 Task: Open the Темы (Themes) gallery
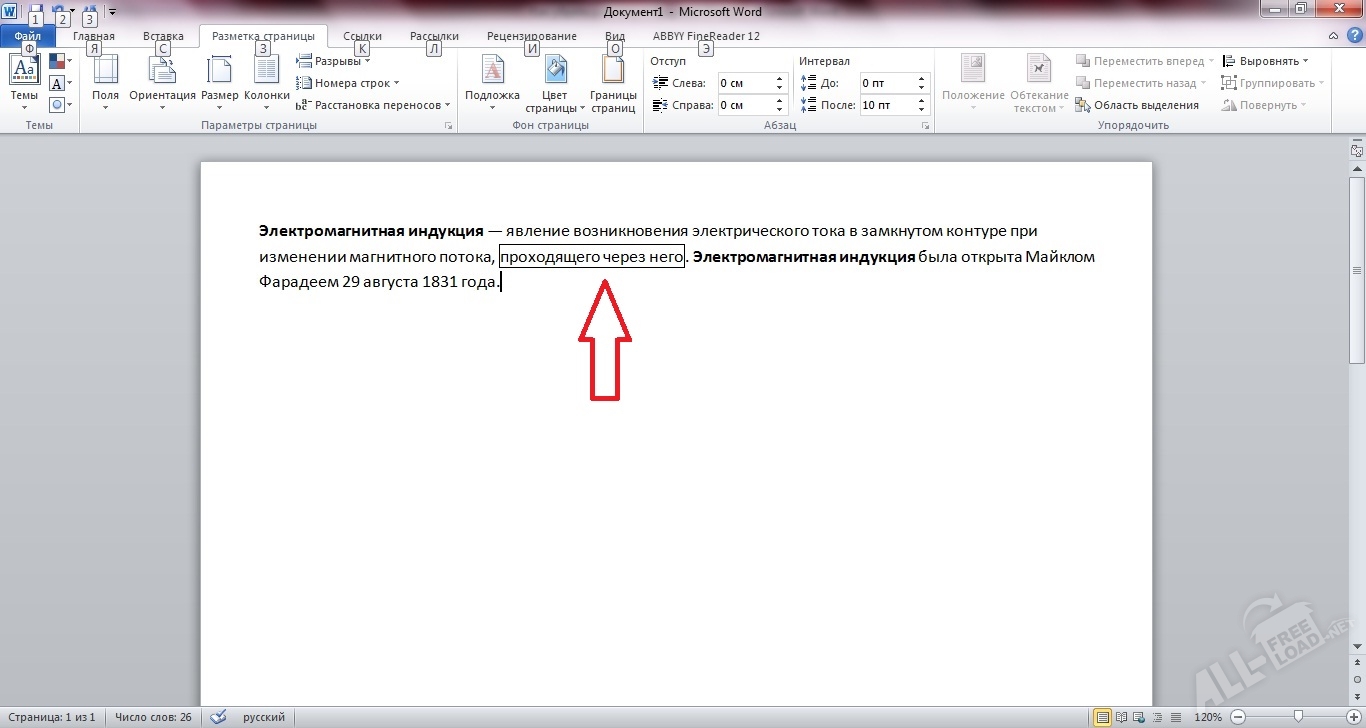point(24,82)
